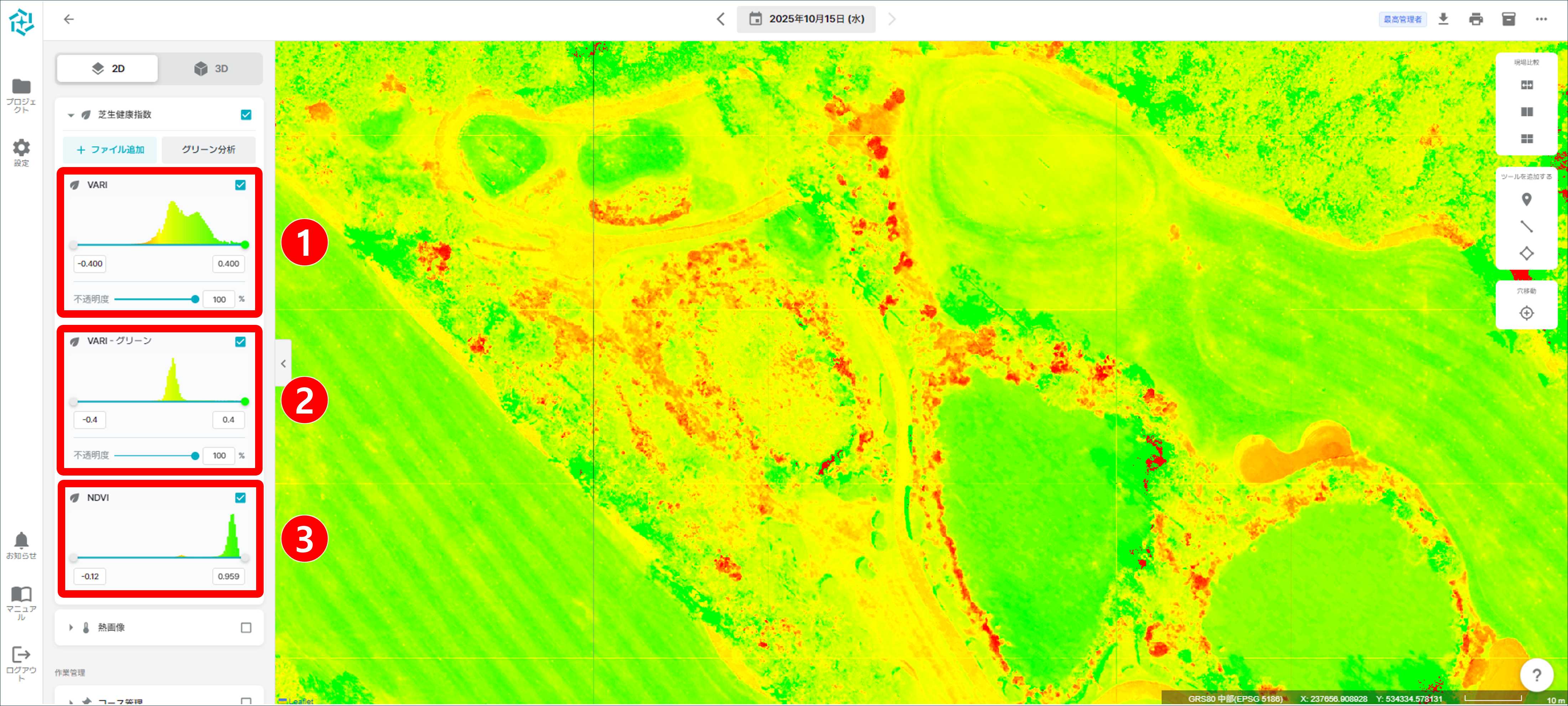Click the print icon

(1476, 19)
